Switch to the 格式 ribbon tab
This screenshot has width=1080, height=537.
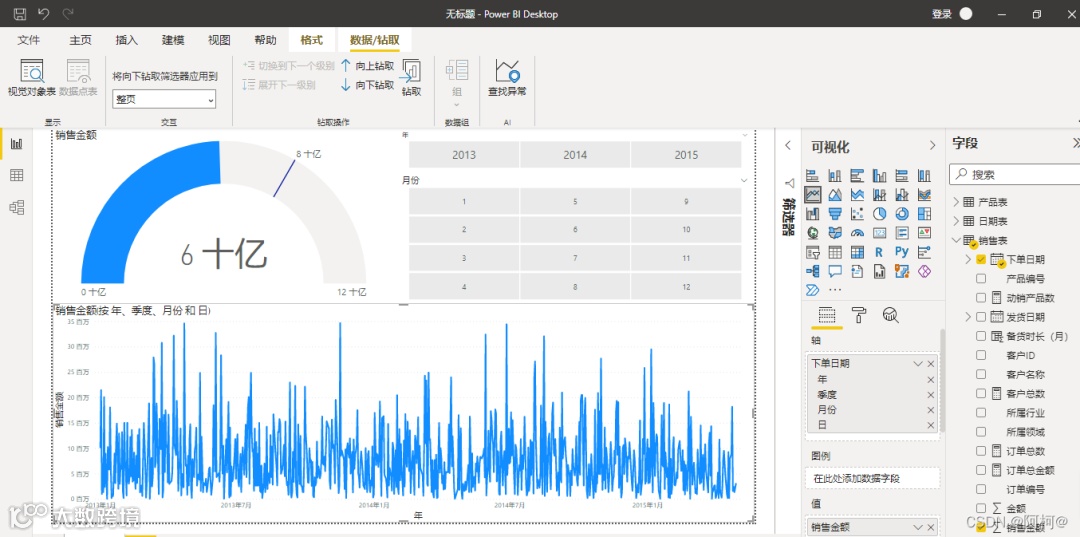tap(311, 40)
